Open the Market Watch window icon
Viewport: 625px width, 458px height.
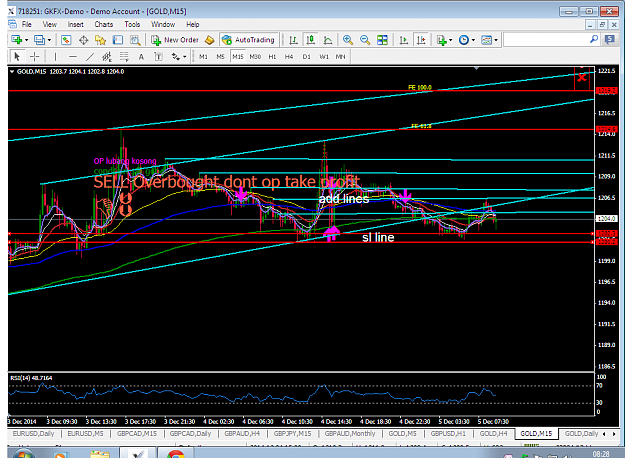tap(66, 40)
